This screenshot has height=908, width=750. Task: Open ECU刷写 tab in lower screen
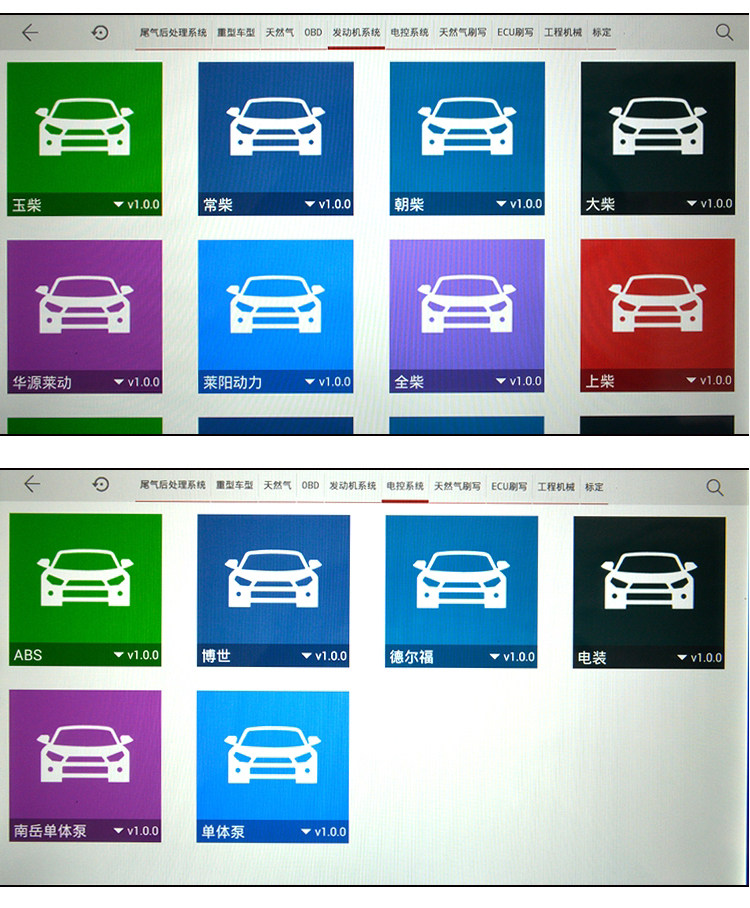(509, 486)
